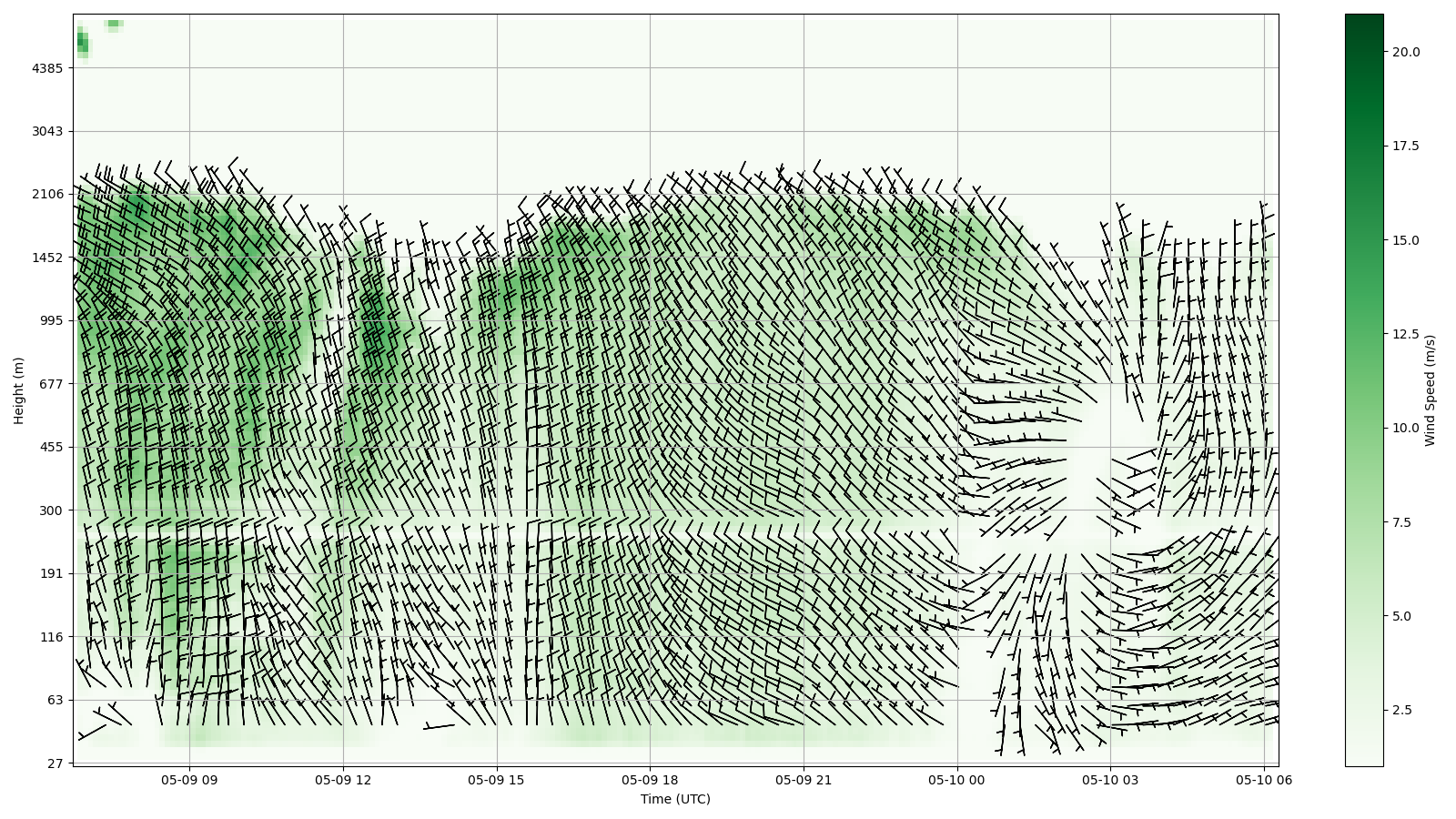
Task: Click the 5.0 colorbar tick label
Action: pyautogui.click(x=1402, y=616)
